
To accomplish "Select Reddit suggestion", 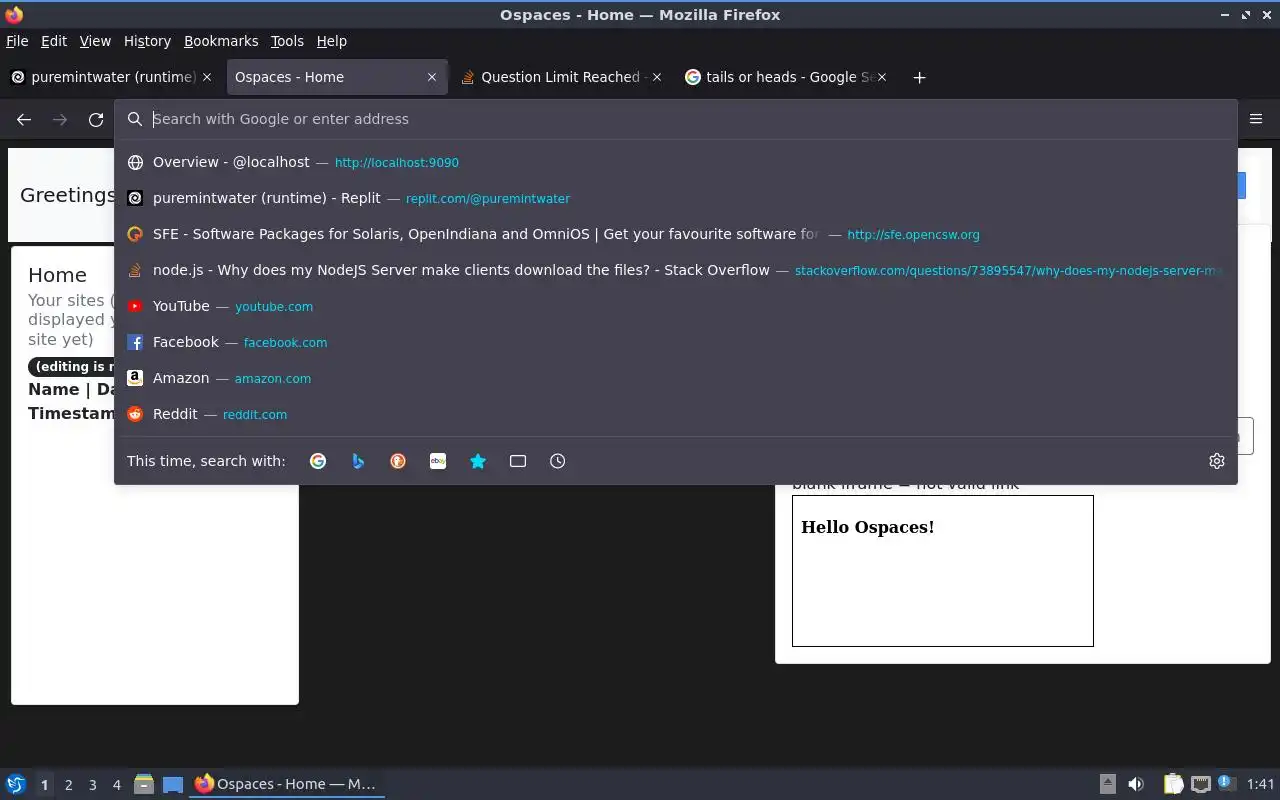I will [676, 414].
